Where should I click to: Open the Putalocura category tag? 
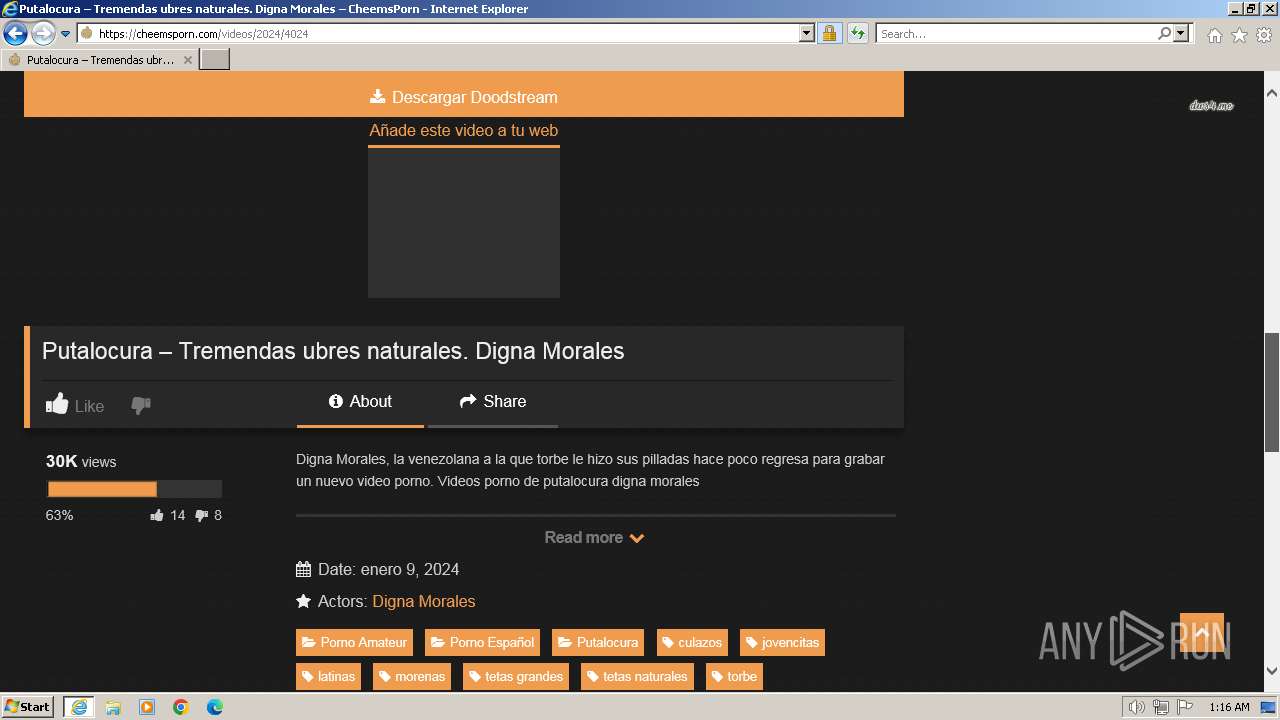597,642
